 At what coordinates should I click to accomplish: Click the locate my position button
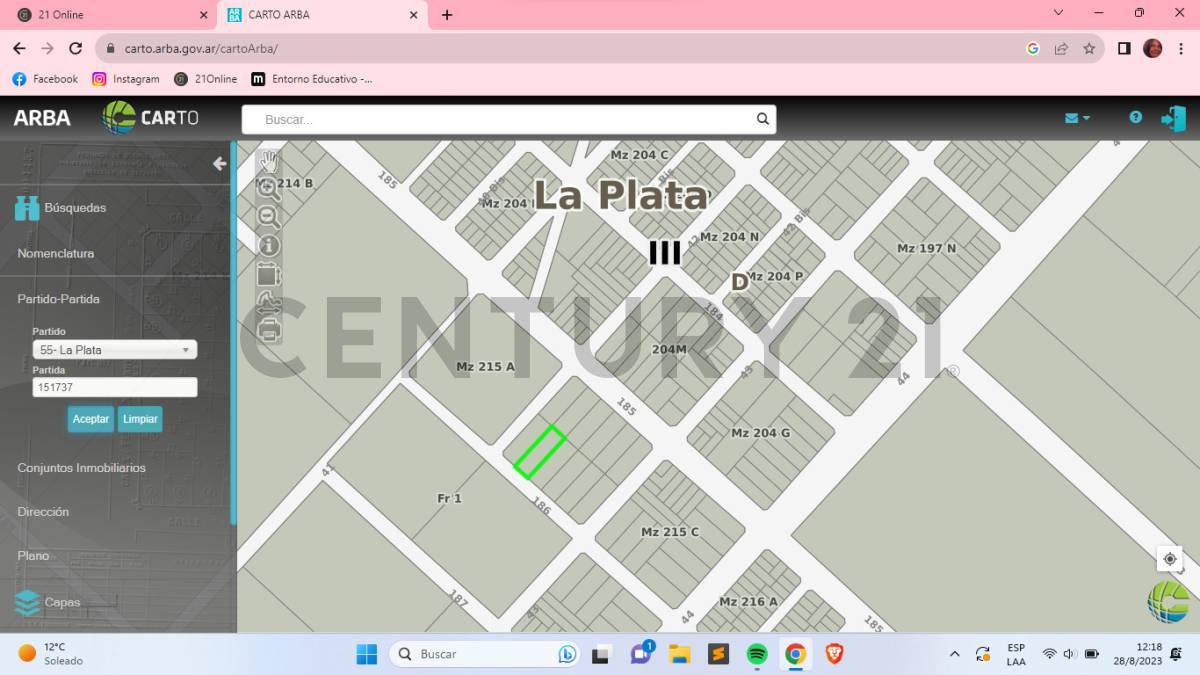[1170, 559]
